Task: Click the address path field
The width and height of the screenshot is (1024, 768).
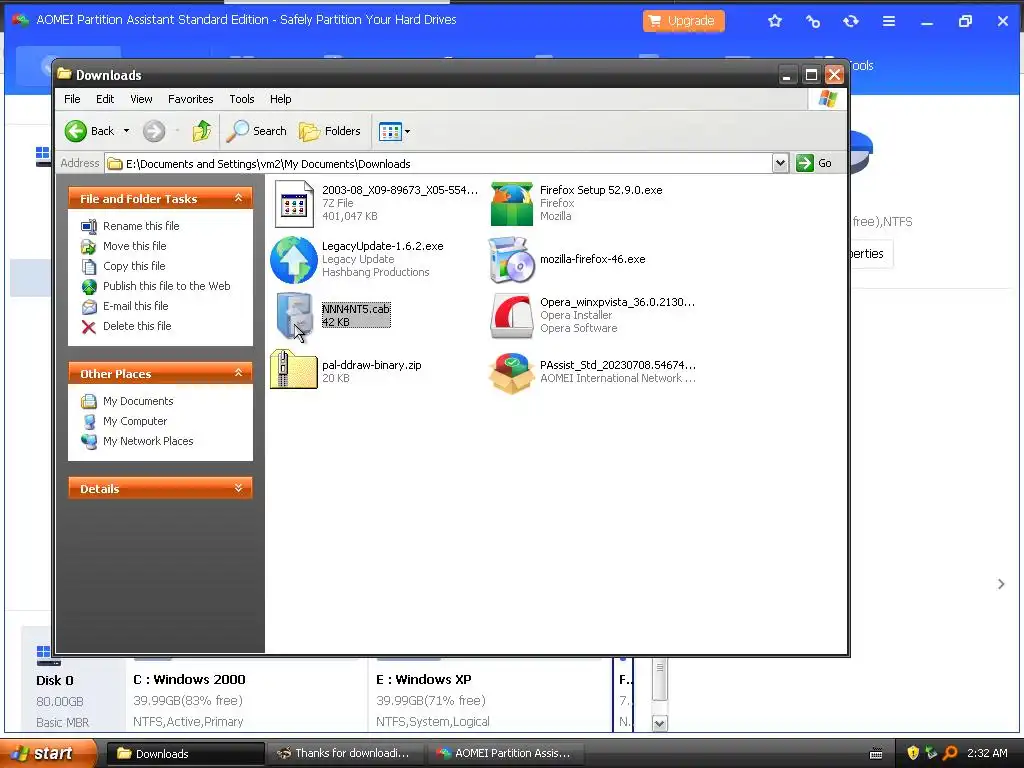Action: [438, 163]
